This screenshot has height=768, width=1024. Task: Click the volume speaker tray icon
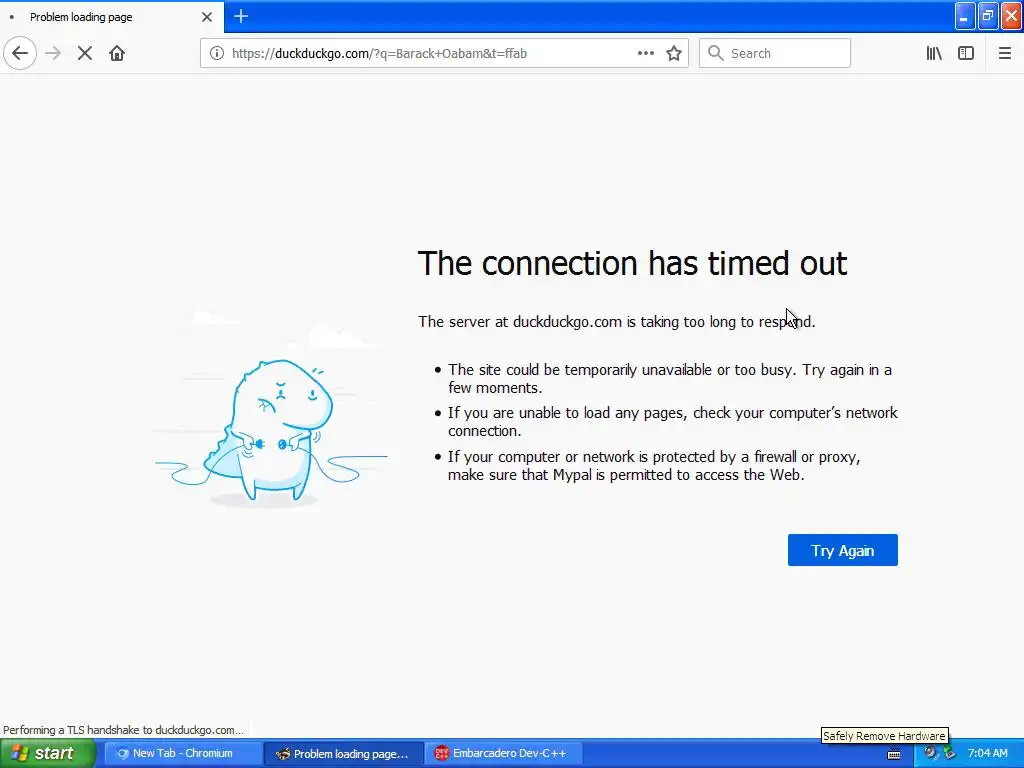(x=930, y=753)
